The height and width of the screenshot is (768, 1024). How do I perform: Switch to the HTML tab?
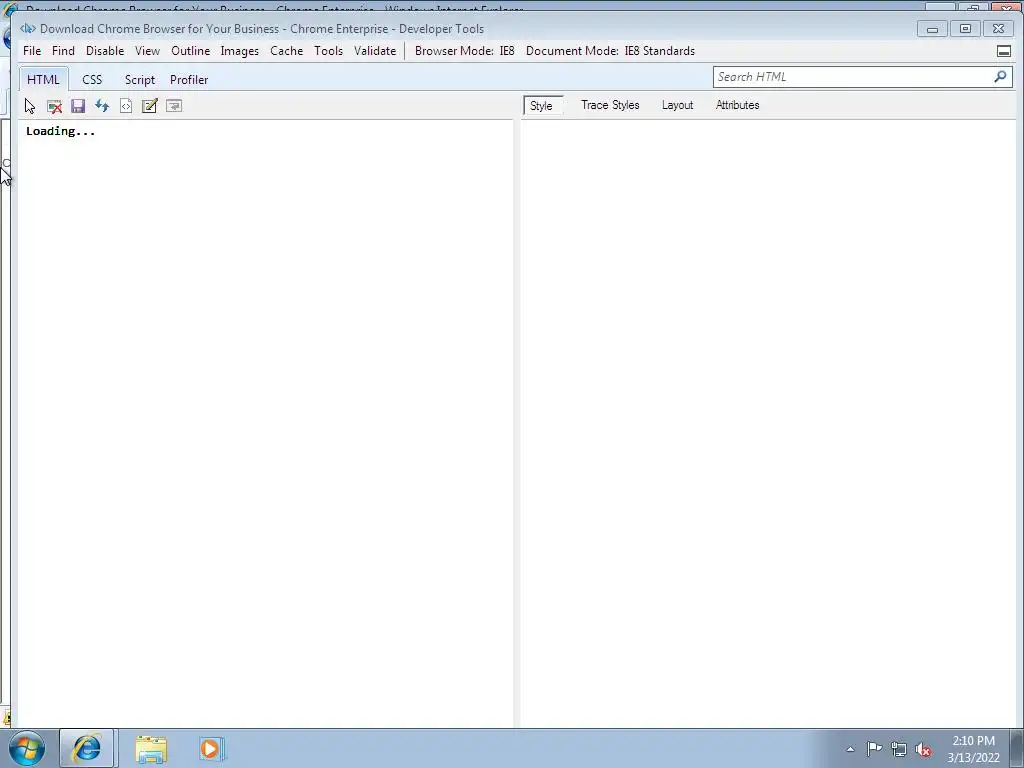(43, 80)
